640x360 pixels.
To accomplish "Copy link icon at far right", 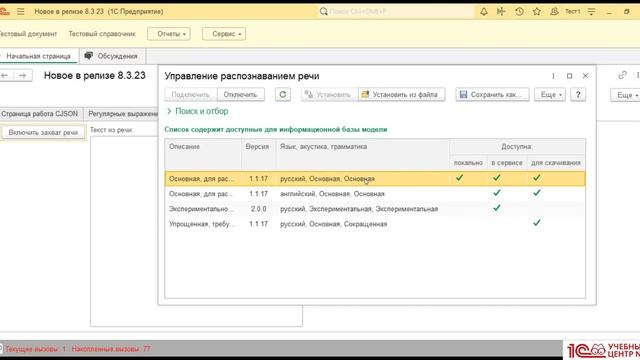I will point(622,75).
